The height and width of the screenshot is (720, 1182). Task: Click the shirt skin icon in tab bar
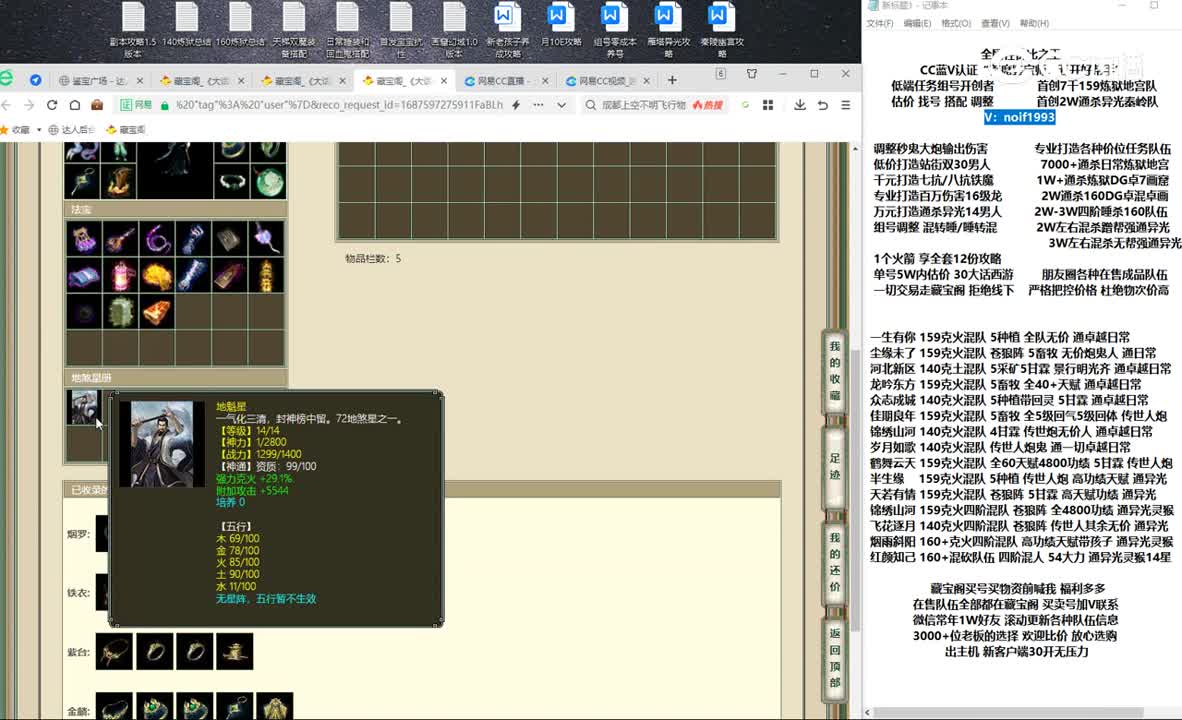point(752,74)
